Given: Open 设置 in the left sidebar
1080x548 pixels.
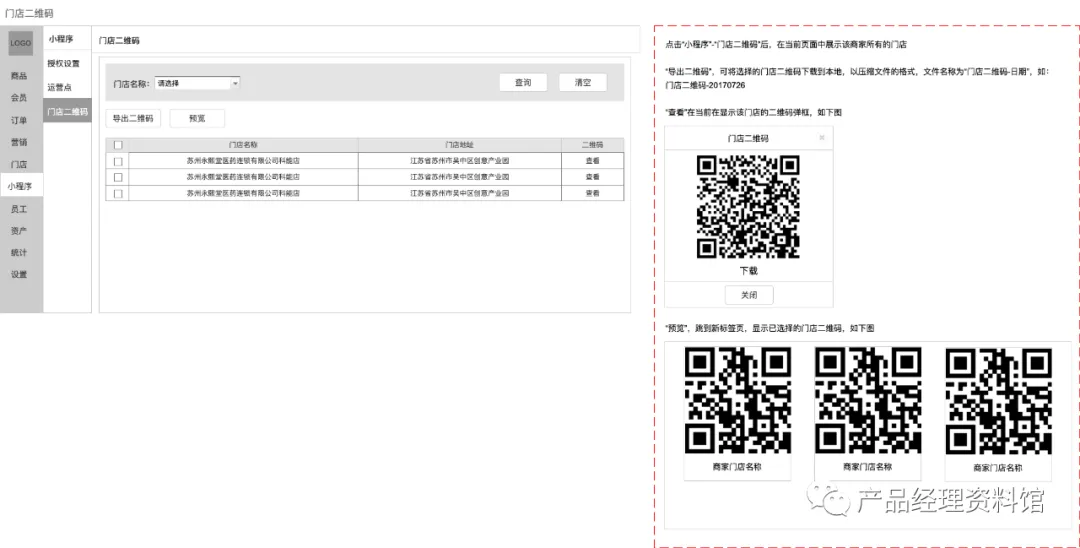Looking at the screenshot, I should tap(19, 274).
